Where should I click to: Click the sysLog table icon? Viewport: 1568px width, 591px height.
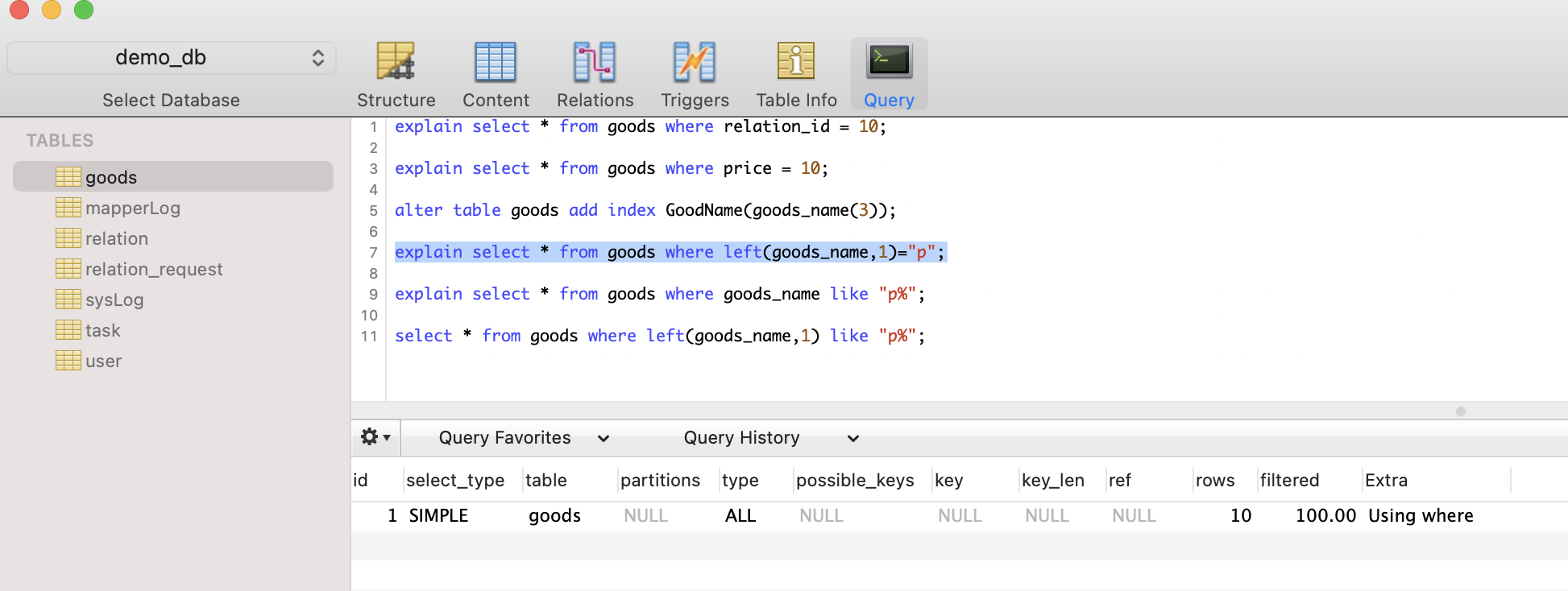coord(68,300)
